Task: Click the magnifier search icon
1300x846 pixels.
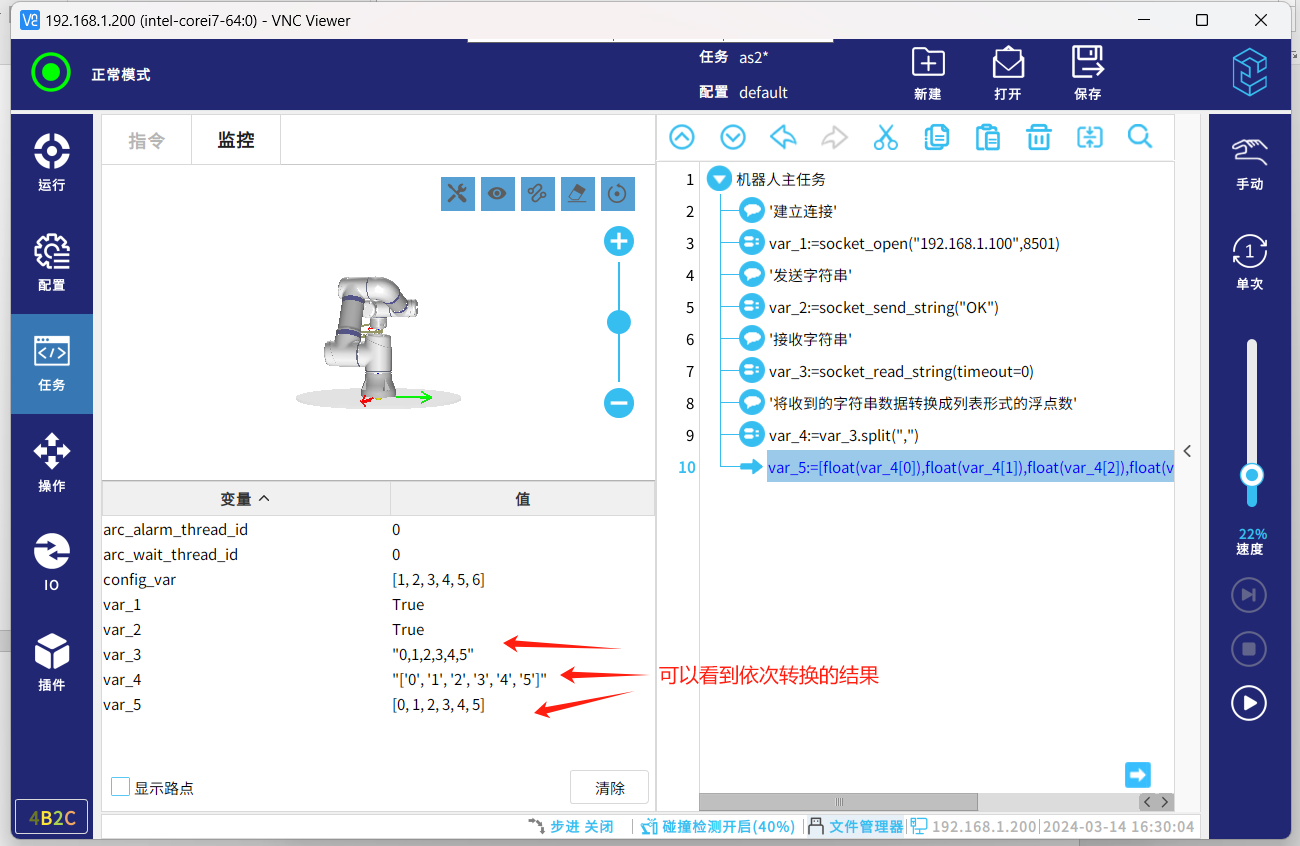Action: click(x=1140, y=138)
